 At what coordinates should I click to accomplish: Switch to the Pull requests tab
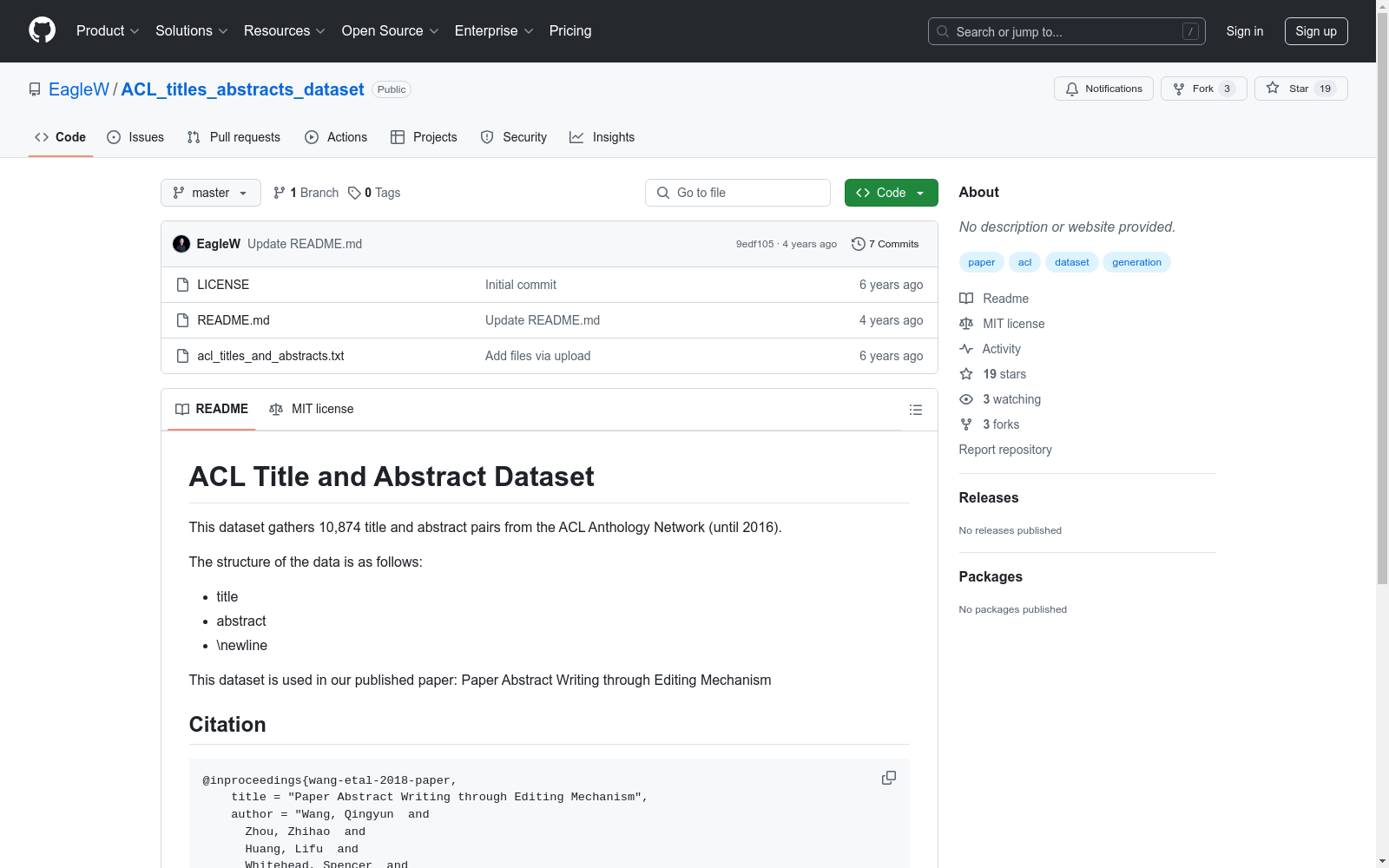[x=234, y=137]
